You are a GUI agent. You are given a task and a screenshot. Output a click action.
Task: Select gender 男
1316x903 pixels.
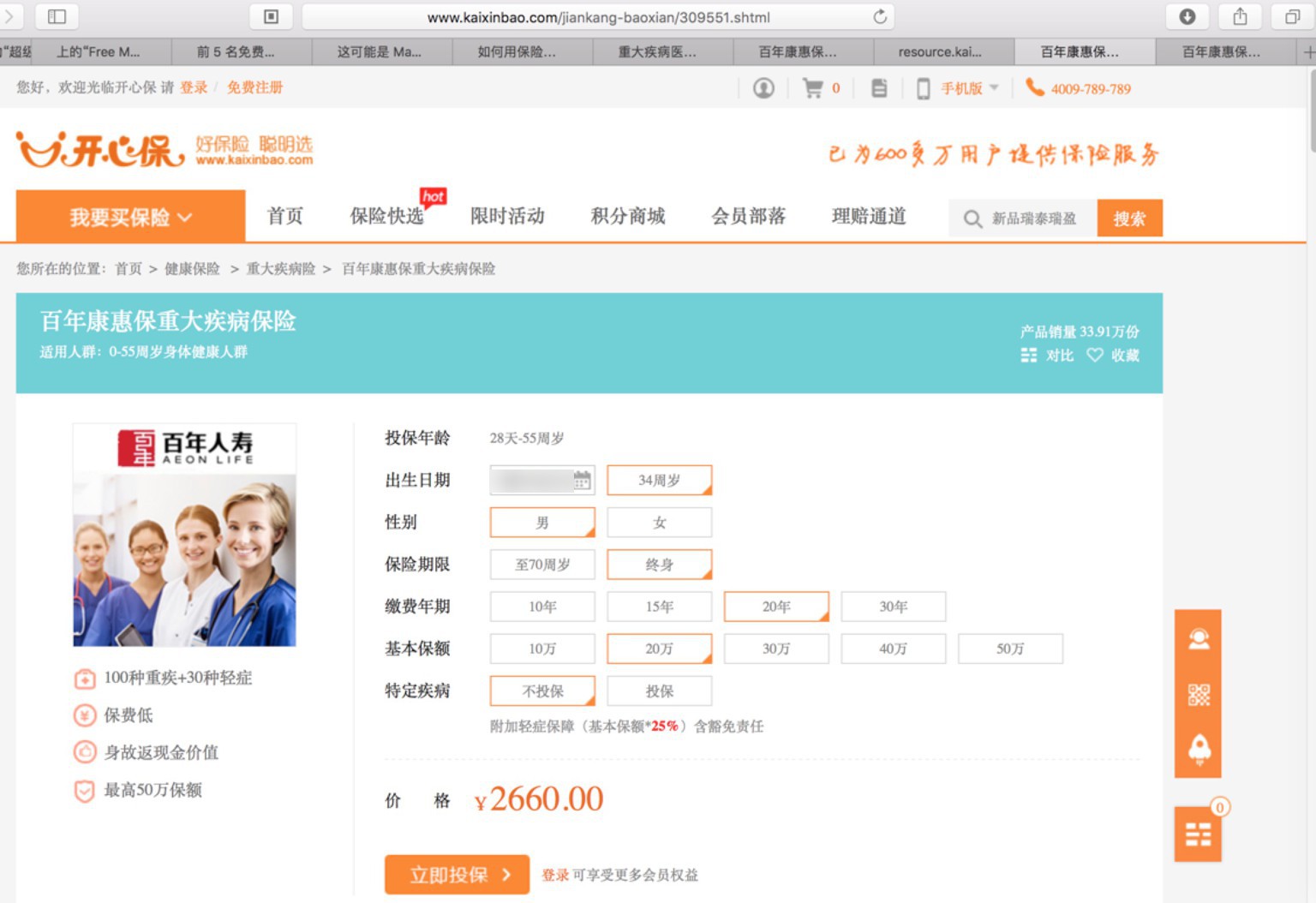(x=542, y=523)
